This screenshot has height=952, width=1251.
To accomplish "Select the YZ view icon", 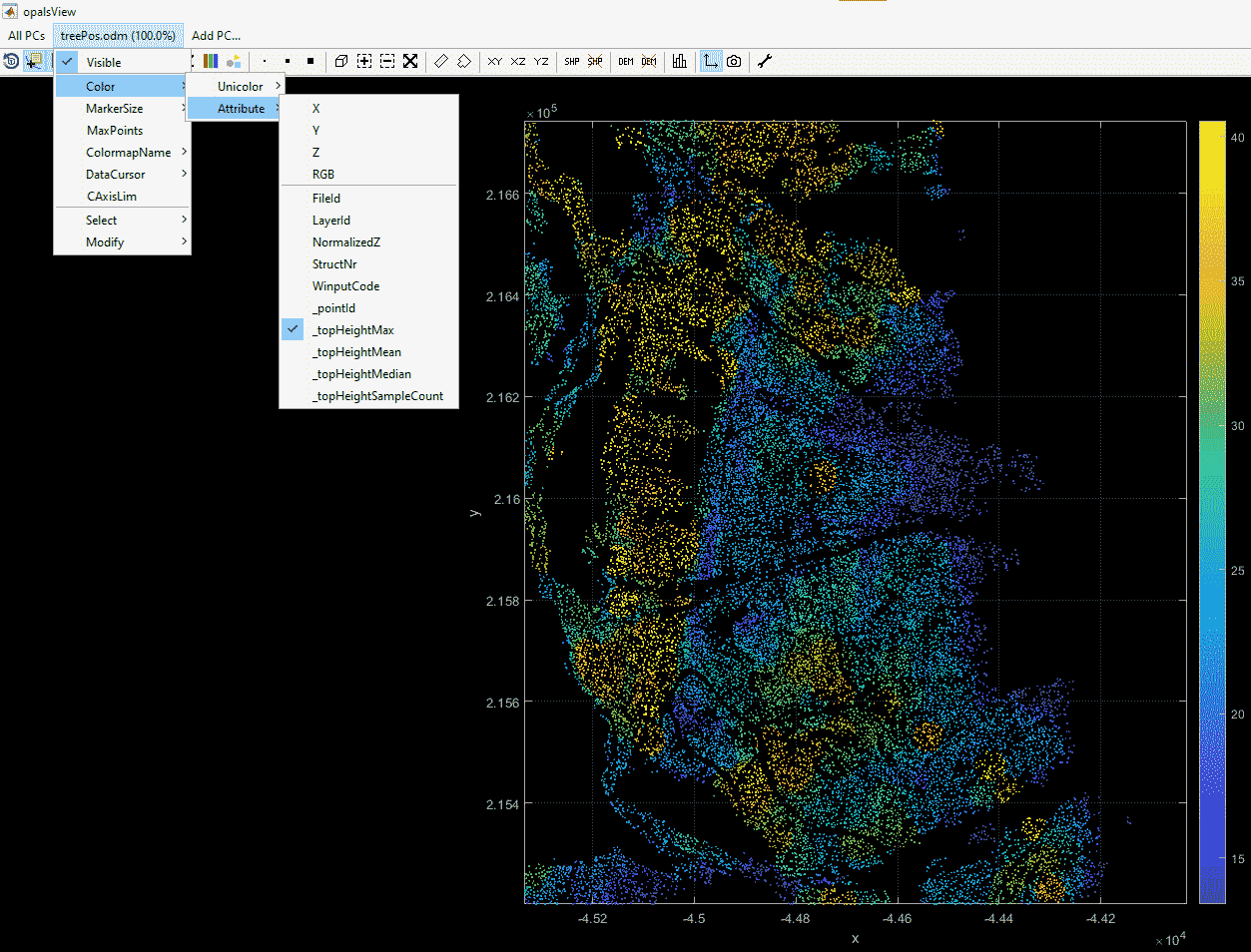I will point(541,62).
